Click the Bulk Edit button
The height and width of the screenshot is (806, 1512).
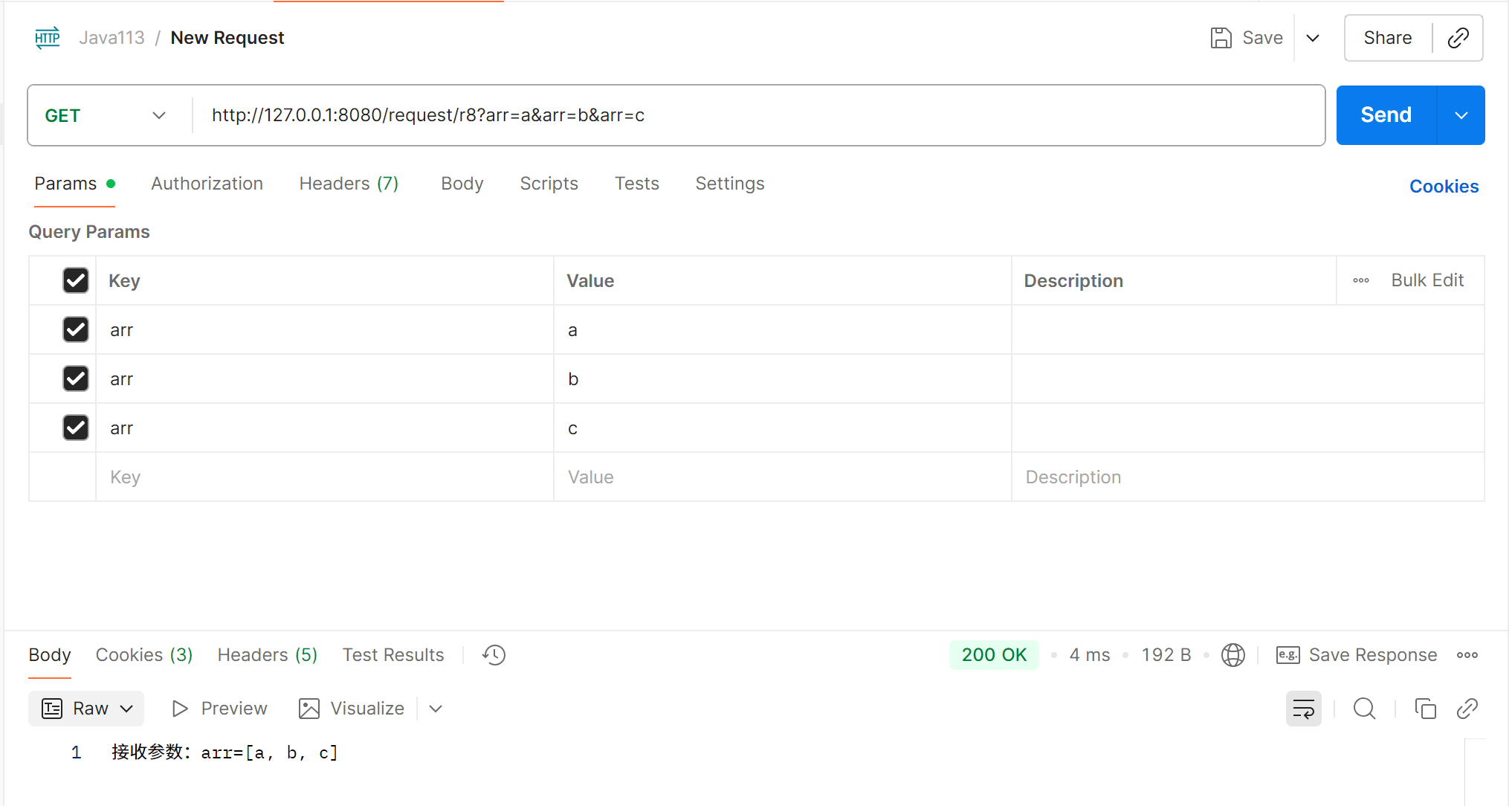[x=1427, y=280]
